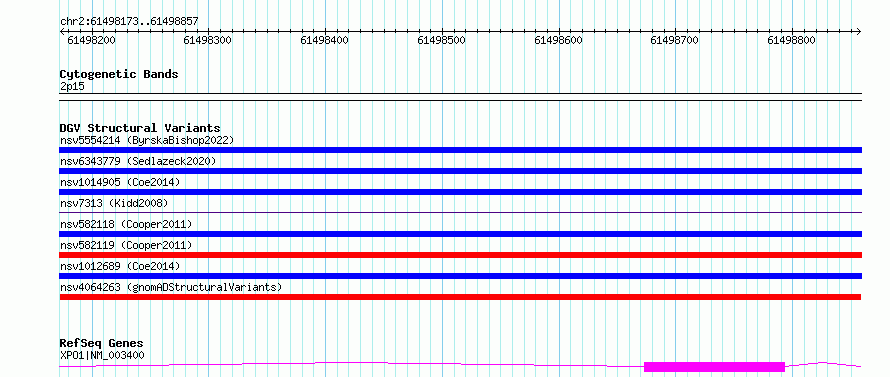Open variant nsv5554214 (ByrskaBishop2022) label

point(147,140)
